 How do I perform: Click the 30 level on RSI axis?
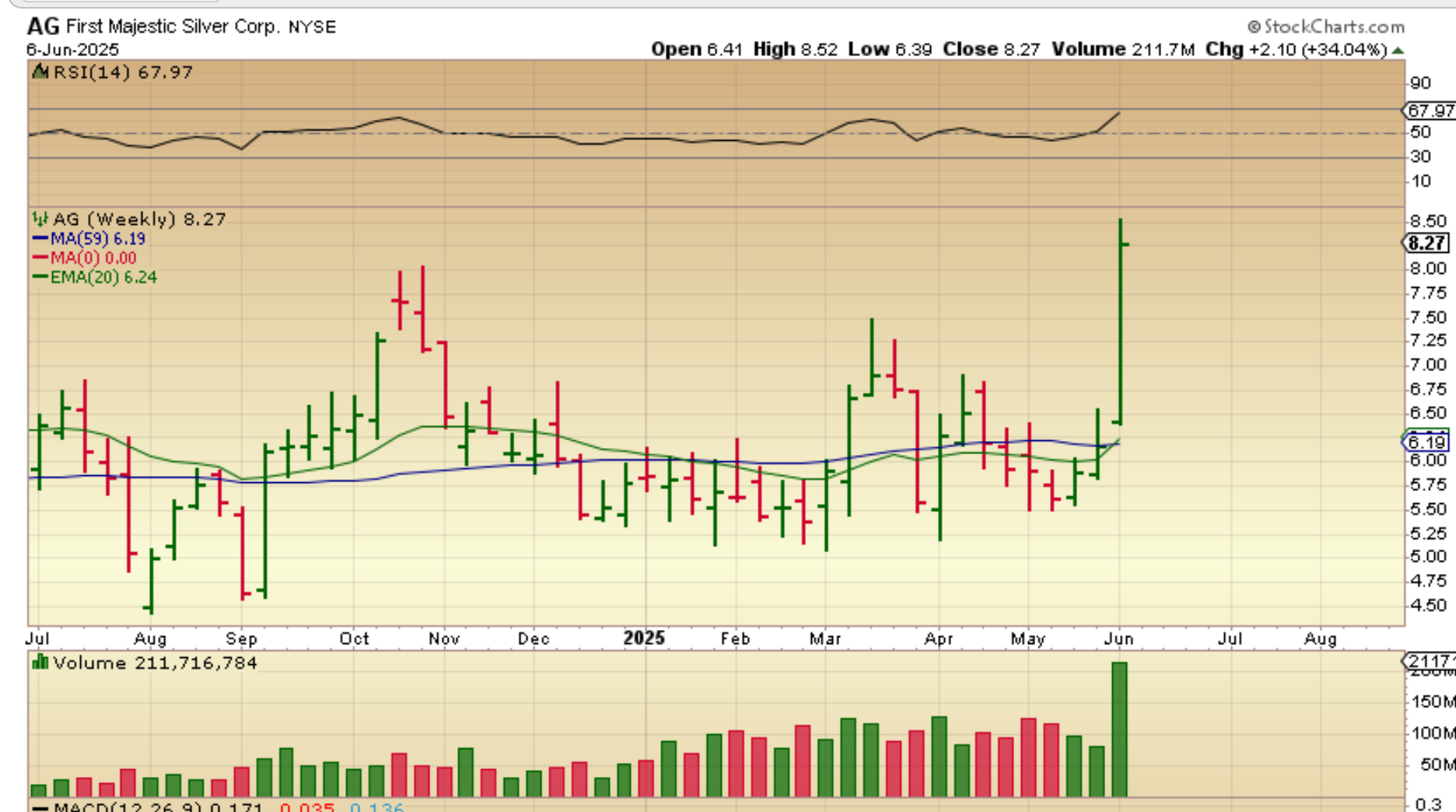1420,156
